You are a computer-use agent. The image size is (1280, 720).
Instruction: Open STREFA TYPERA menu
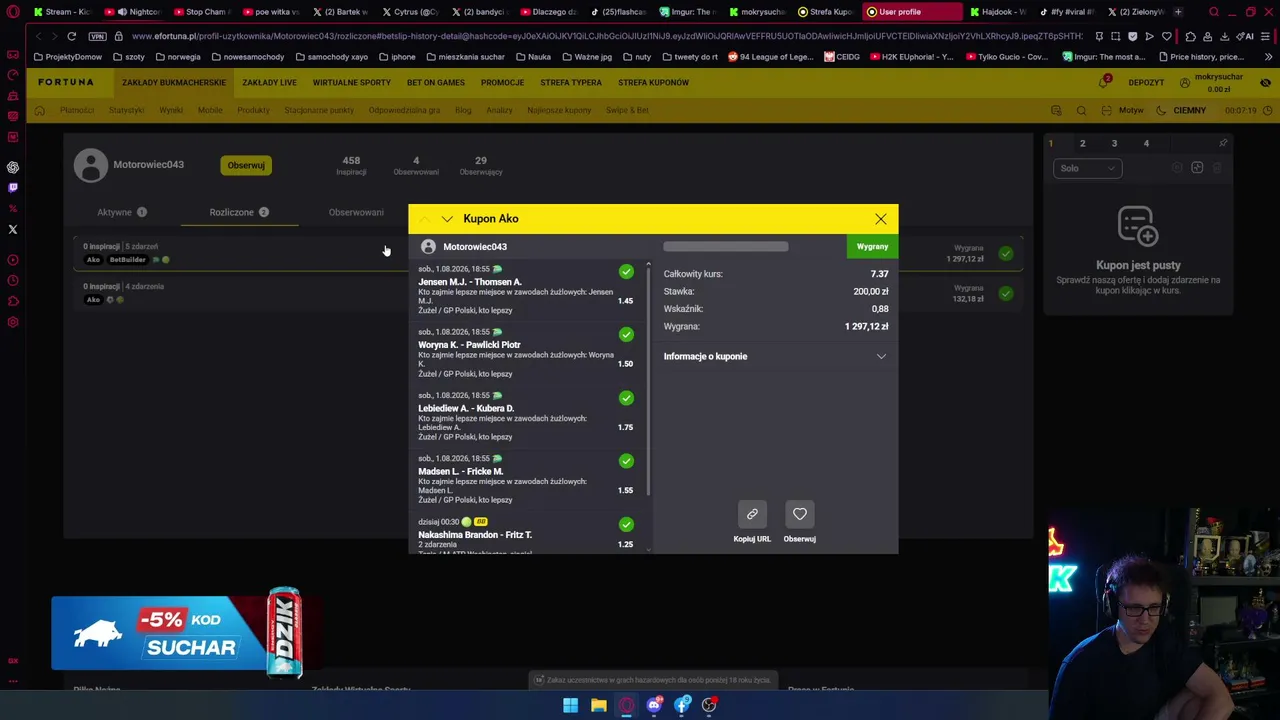[571, 83]
